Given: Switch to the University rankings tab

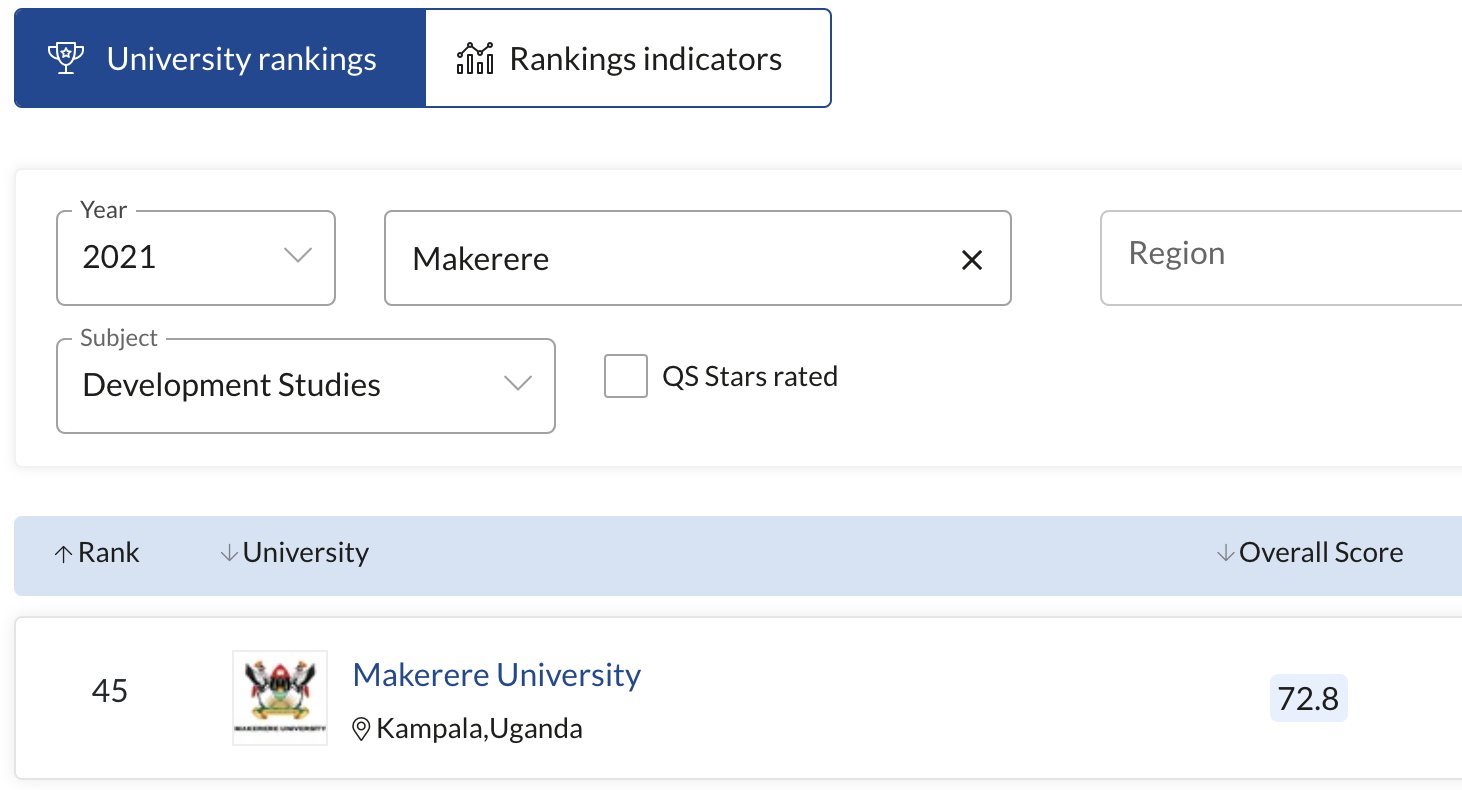Looking at the screenshot, I should [x=220, y=58].
